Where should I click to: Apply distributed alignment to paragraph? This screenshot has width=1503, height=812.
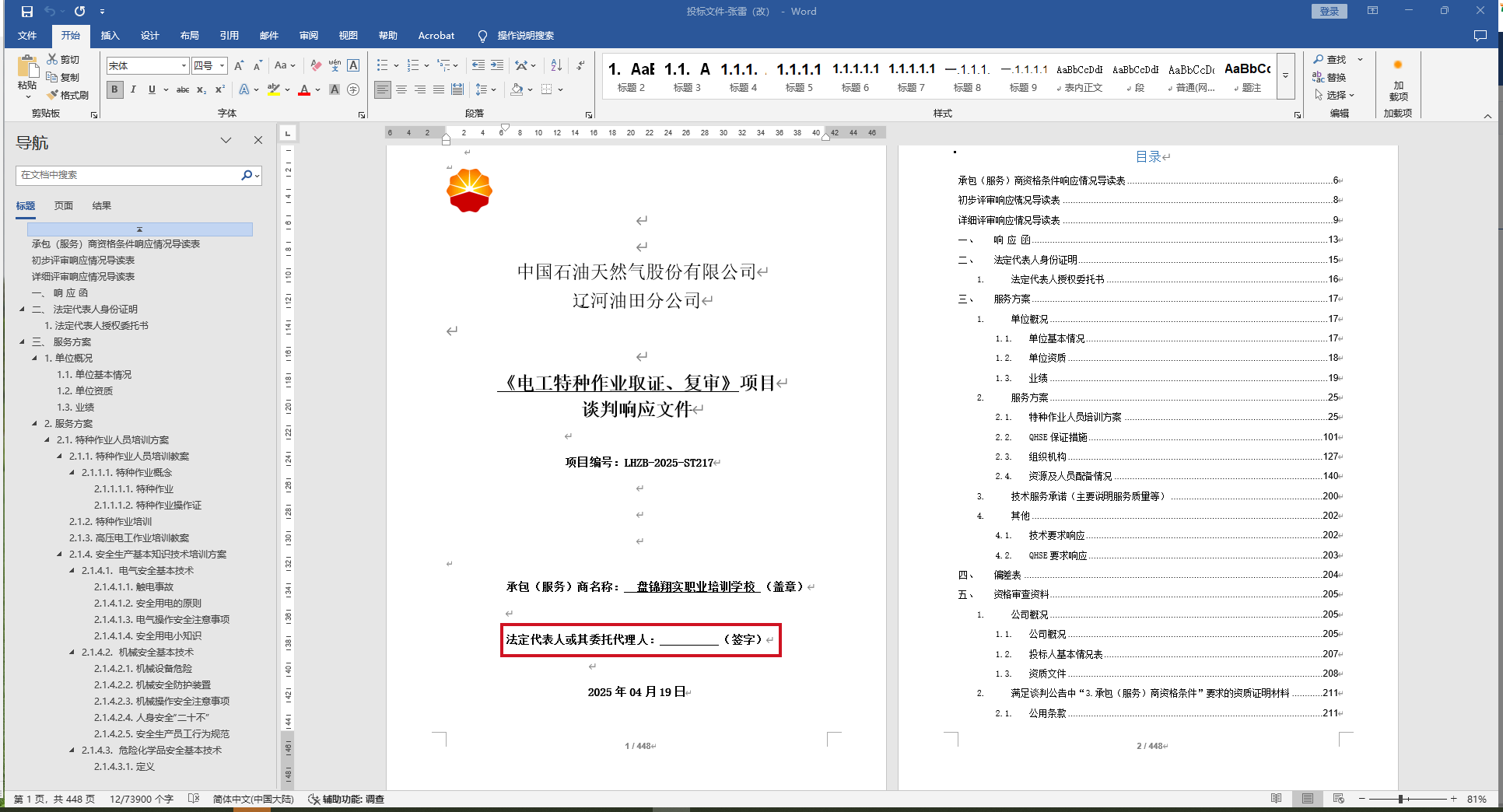pos(457,89)
